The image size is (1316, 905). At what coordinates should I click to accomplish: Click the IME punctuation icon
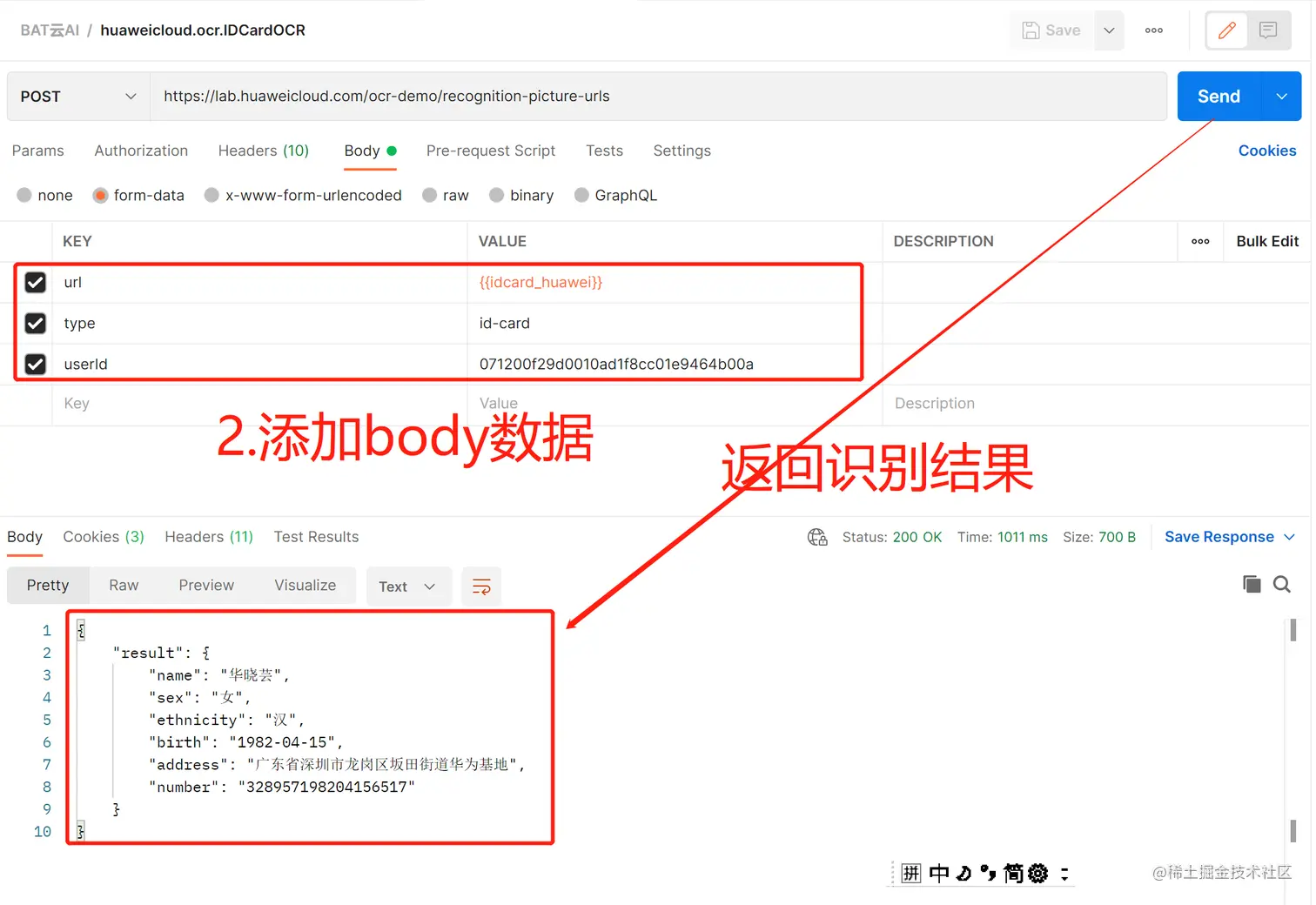(x=988, y=873)
